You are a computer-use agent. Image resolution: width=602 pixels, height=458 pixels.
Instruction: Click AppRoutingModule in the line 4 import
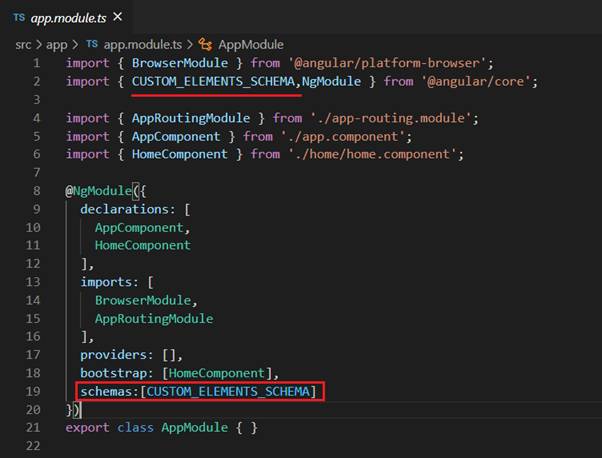point(191,118)
